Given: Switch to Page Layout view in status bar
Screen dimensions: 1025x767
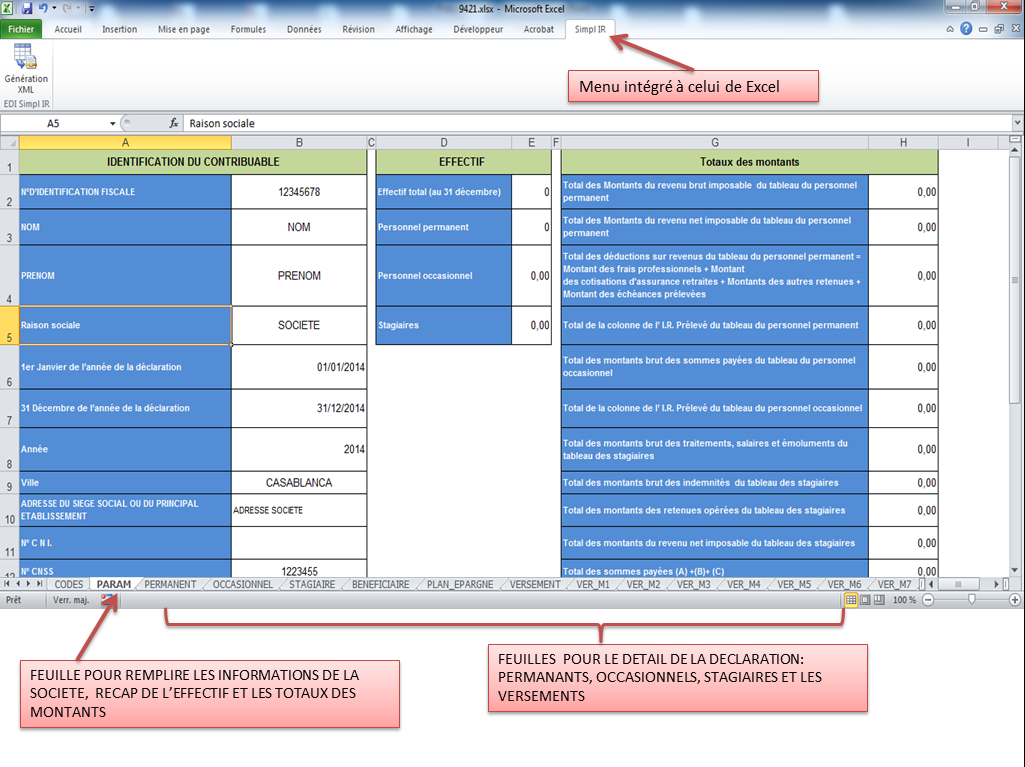Looking at the screenshot, I should click(866, 600).
